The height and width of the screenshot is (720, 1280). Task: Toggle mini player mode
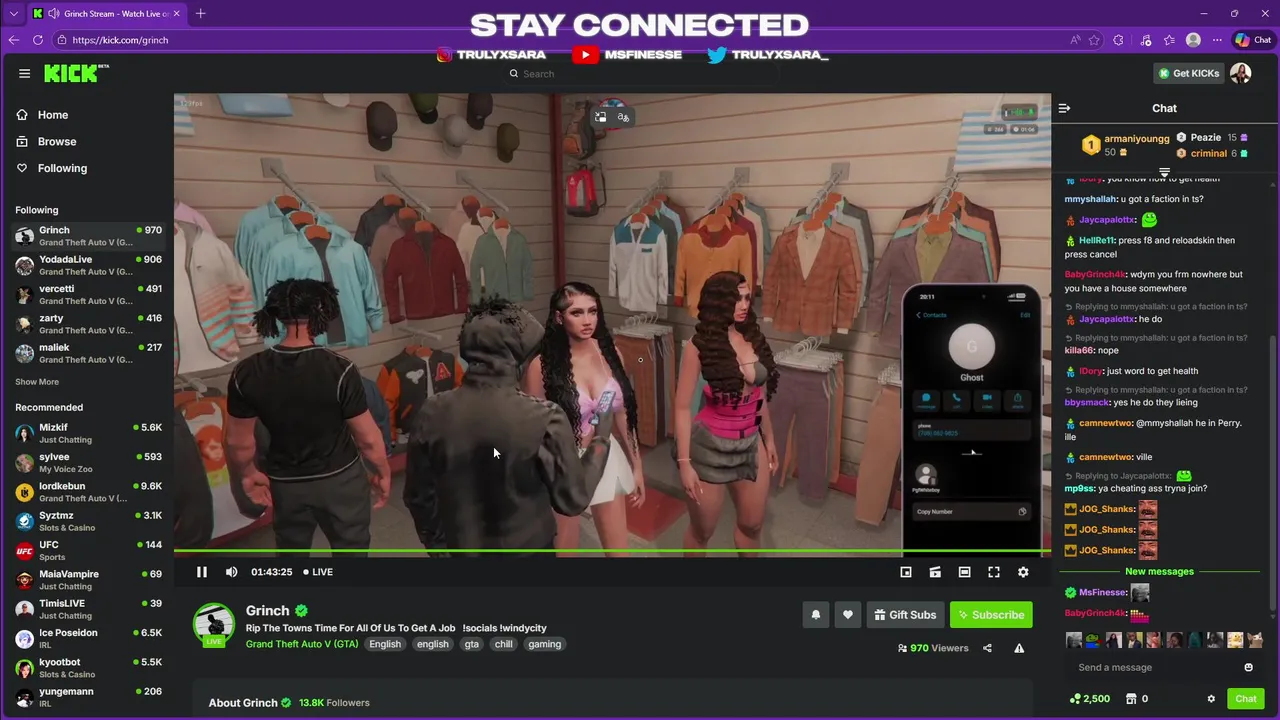tap(906, 572)
